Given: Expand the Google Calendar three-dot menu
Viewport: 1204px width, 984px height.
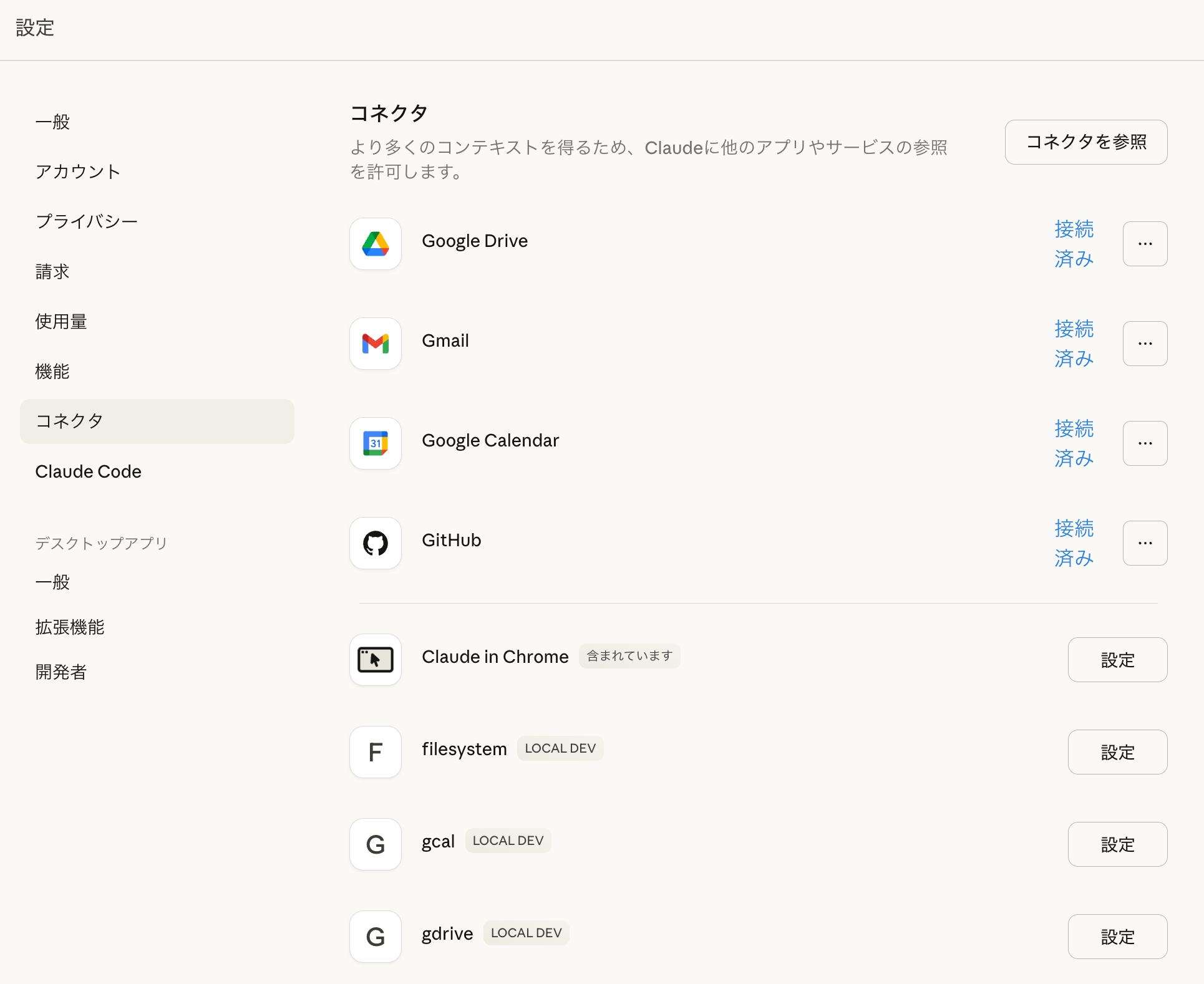Looking at the screenshot, I should (x=1145, y=443).
